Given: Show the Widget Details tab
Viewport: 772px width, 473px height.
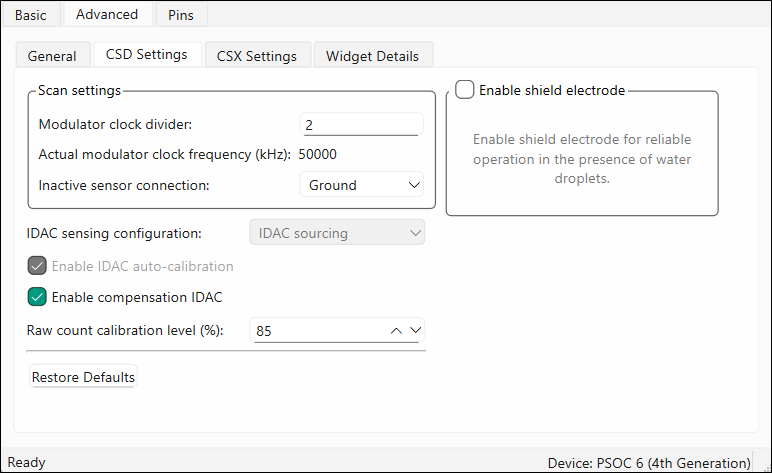Looking at the screenshot, I should 373,56.
